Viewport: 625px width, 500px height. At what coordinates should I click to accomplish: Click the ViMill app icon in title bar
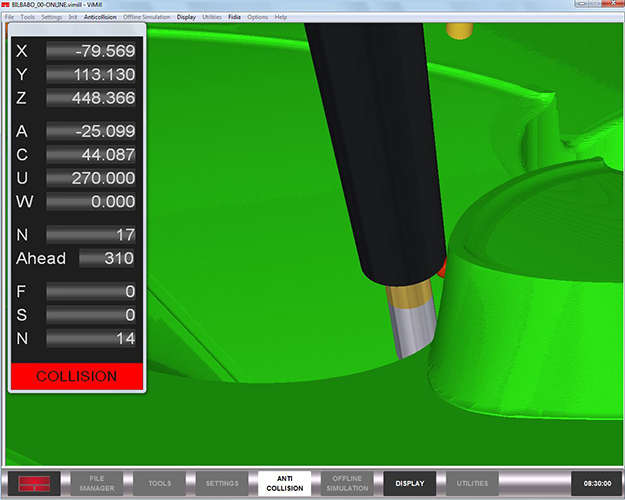tap(6, 5)
